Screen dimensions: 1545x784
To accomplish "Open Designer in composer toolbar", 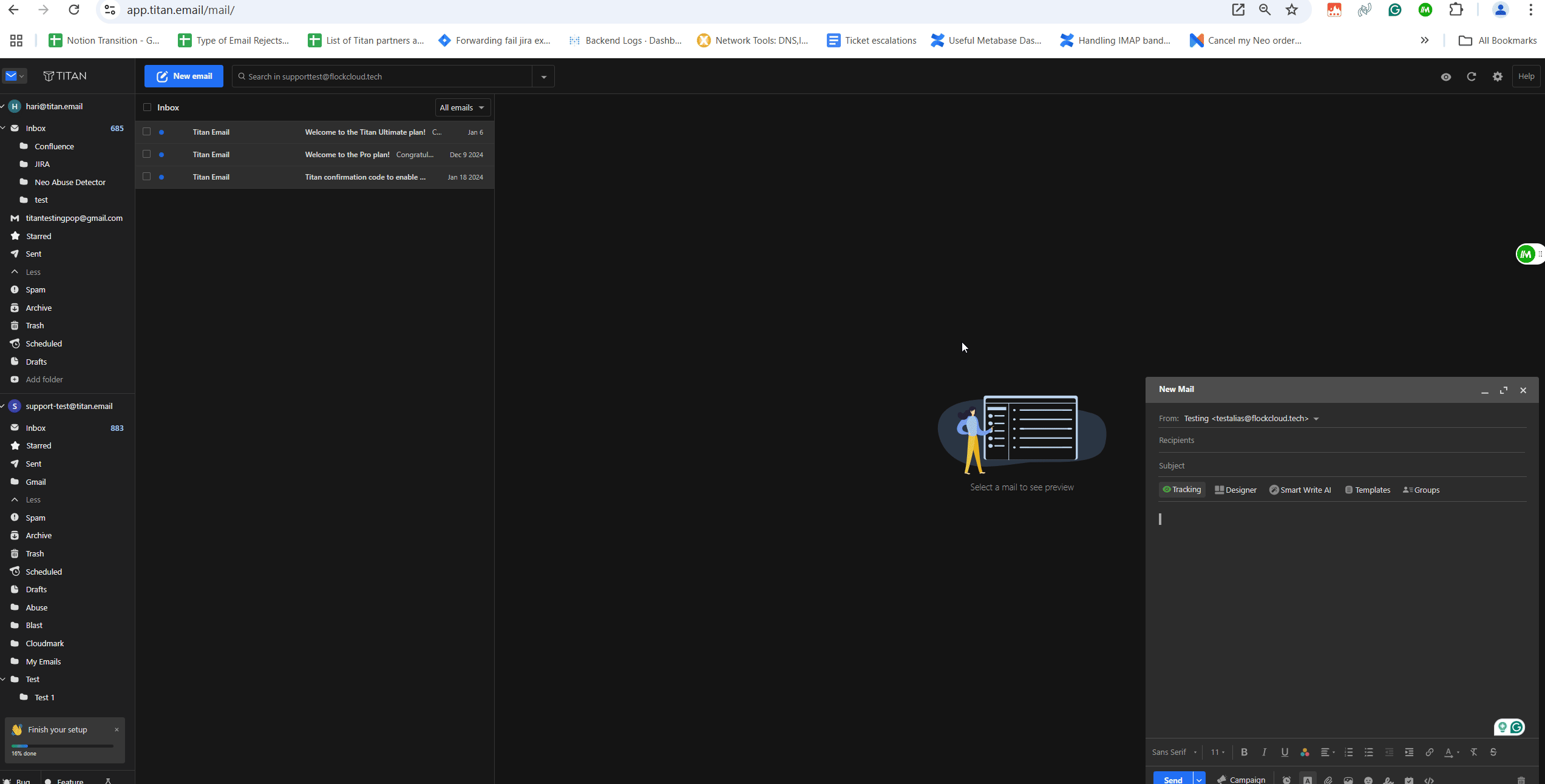I will coord(1235,490).
